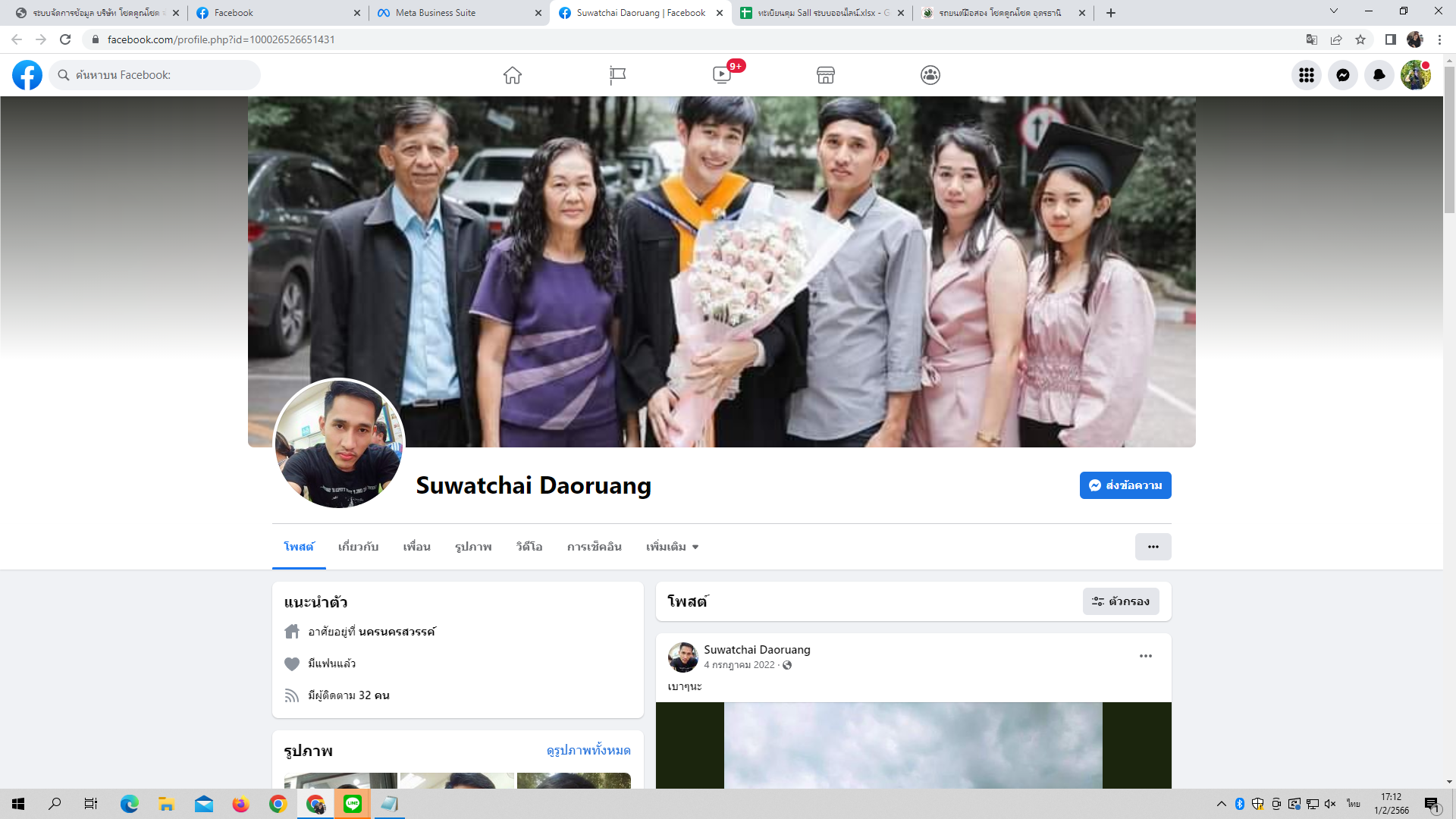Open profile options three-dot button
Screen dimensions: 1456x819
pos(1153,547)
